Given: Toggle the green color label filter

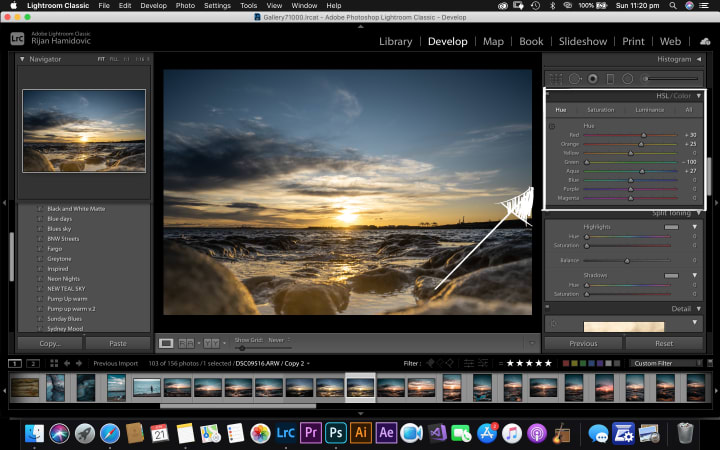Looking at the screenshot, I should point(583,363).
